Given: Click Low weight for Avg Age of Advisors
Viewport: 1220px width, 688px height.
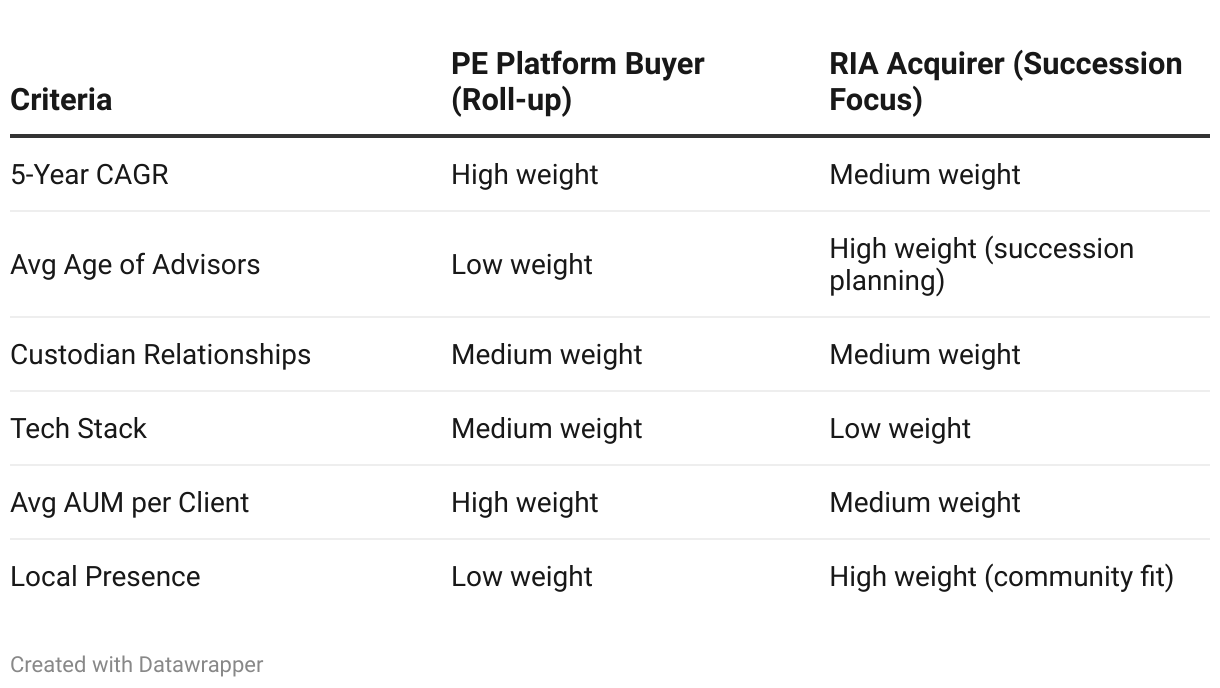Looking at the screenshot, I should click(522, 264).
